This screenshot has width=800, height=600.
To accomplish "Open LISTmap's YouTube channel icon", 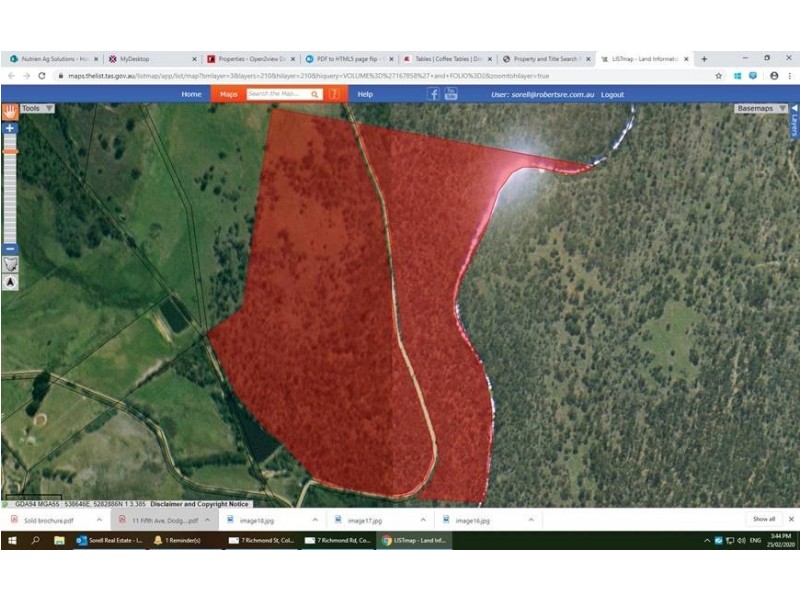I will click(x=452, y=93).
